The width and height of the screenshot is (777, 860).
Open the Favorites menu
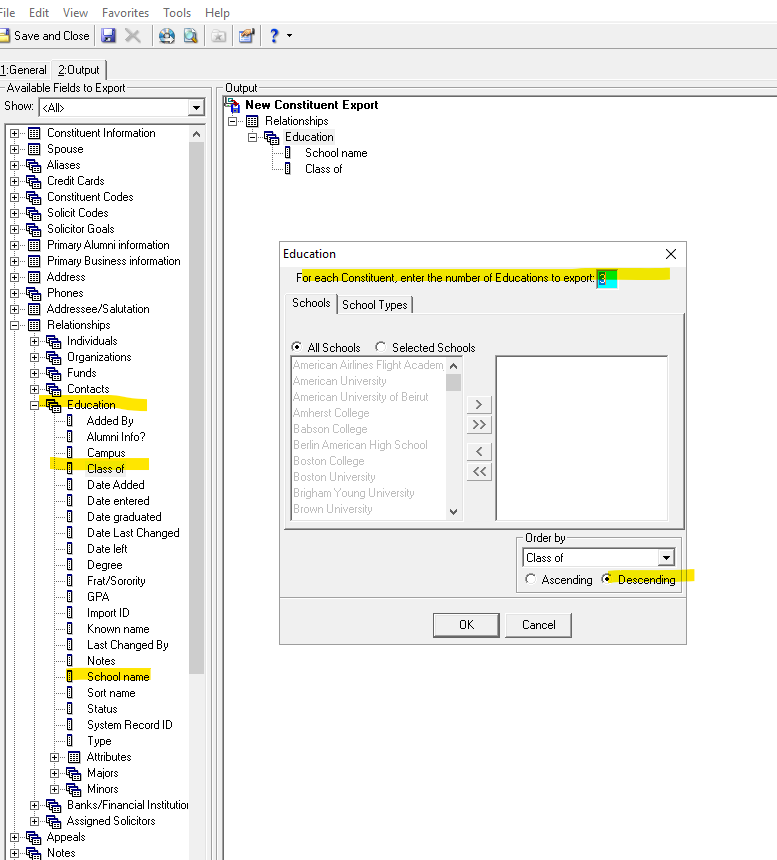[x=126, y=13]
